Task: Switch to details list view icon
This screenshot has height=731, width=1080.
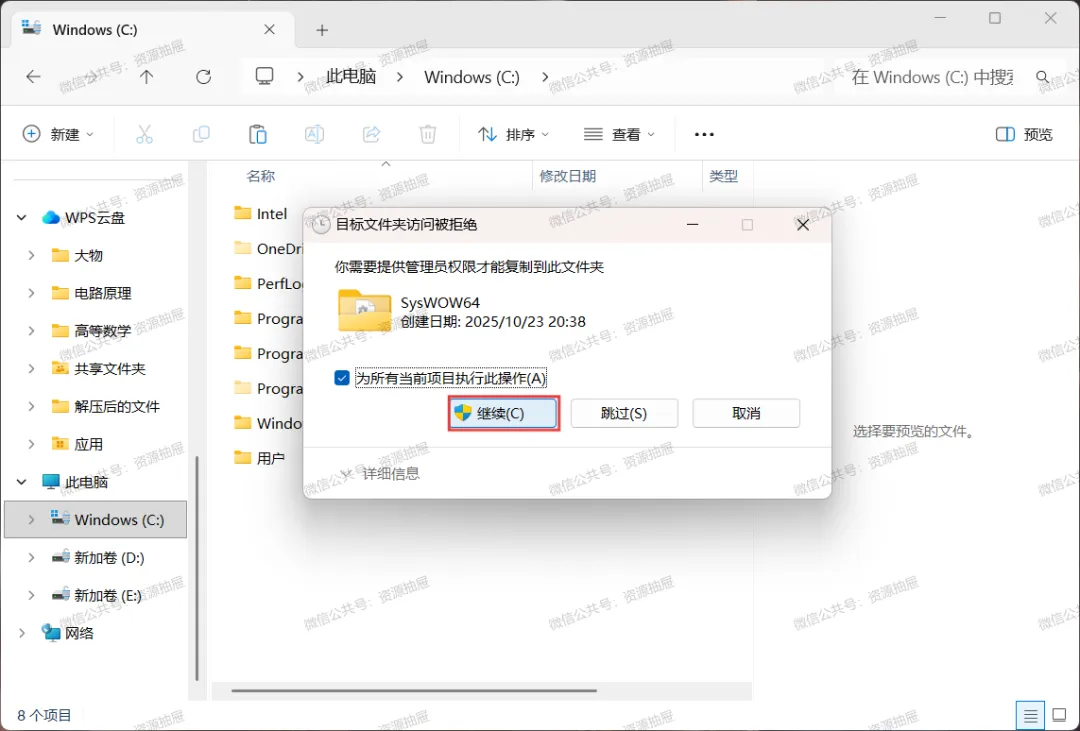Action: [1030, 717]
